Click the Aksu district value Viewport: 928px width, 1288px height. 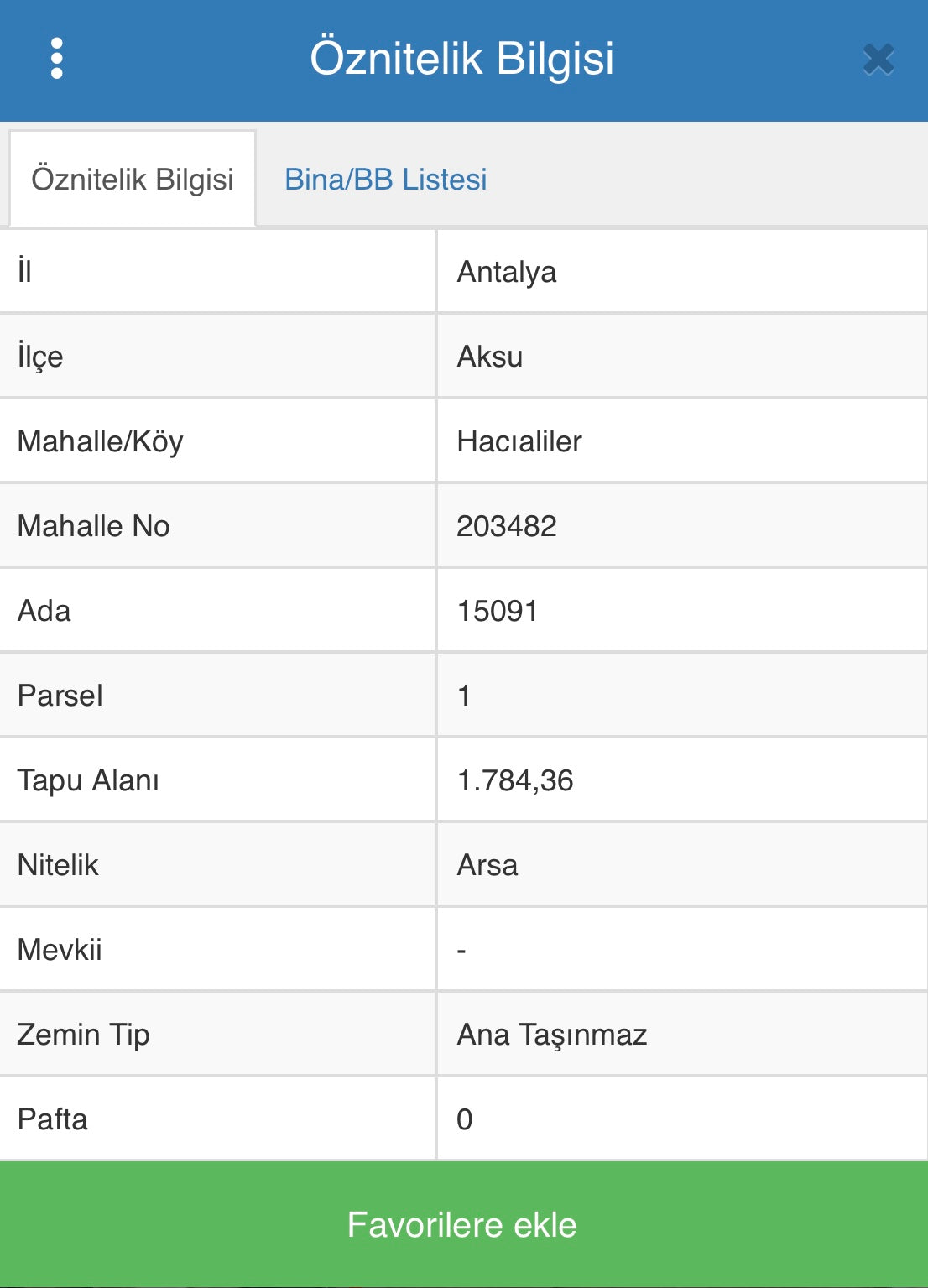click(x=489, y=357)
